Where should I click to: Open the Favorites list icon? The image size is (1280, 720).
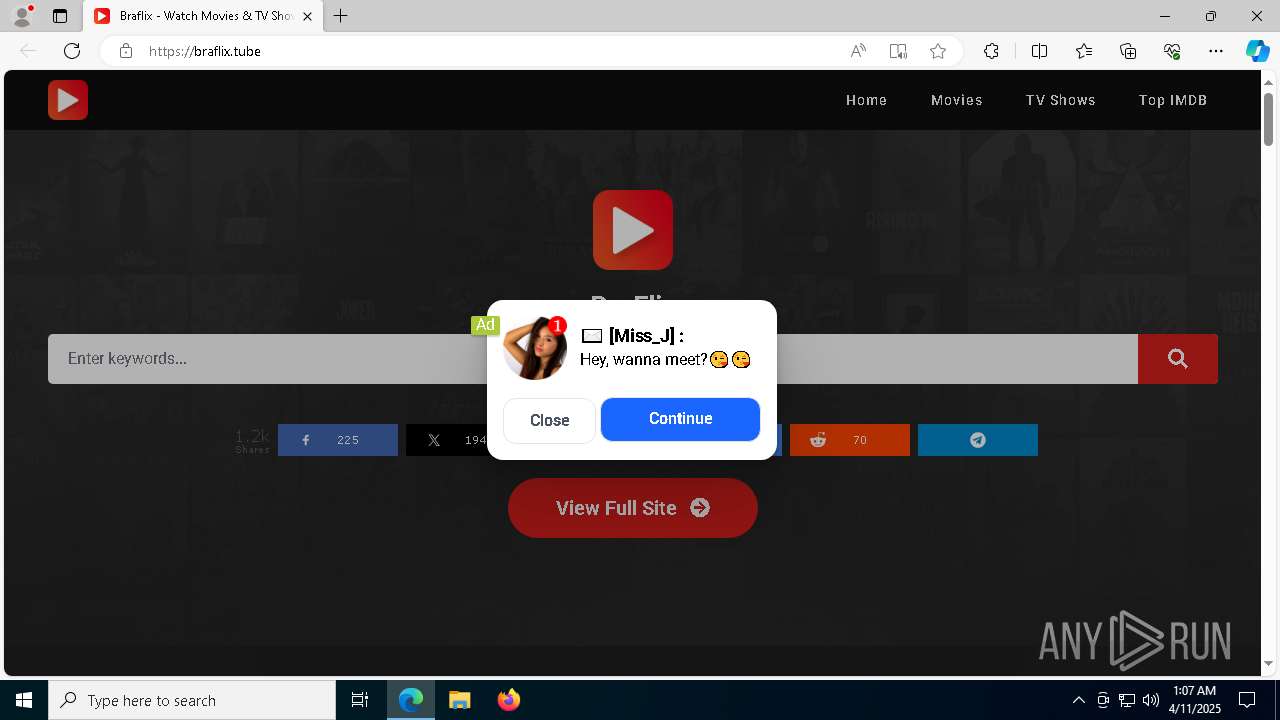tap(1084, 51)
